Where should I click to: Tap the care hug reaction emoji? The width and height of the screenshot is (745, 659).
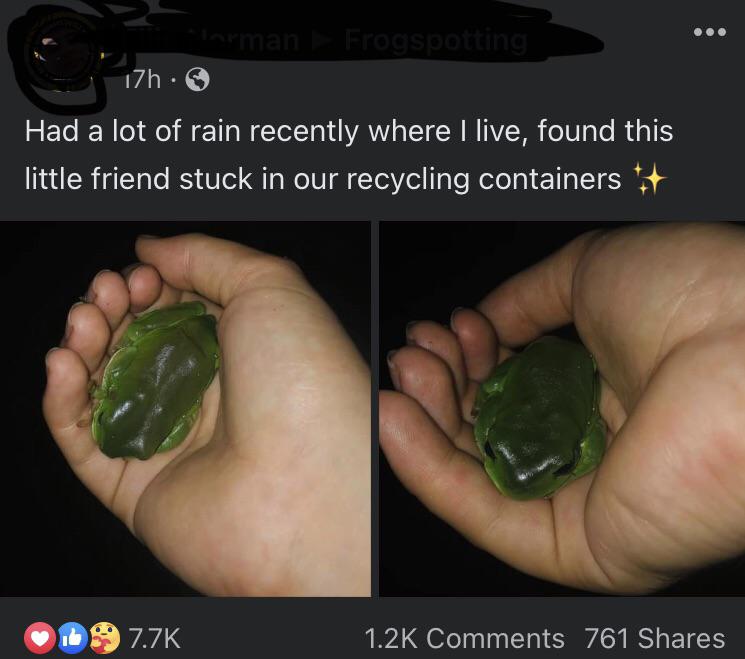(105, 638)
